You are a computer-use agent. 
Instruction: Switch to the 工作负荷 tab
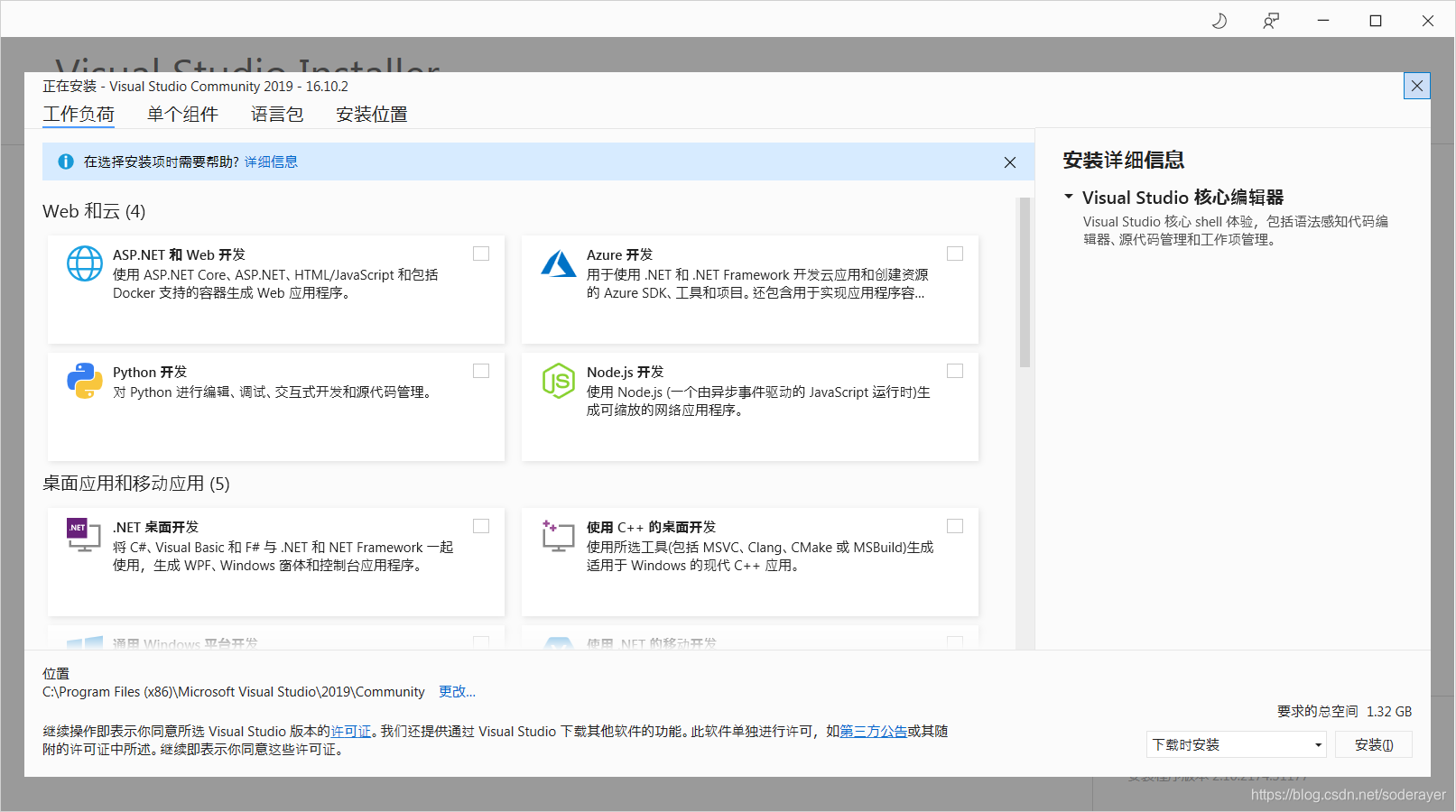[79, 115]
